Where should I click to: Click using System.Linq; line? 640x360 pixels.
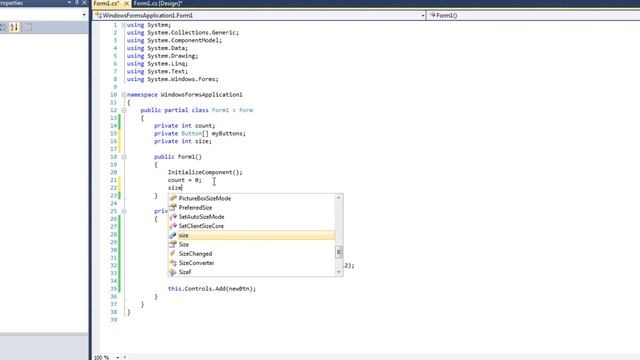pos(157,64)
